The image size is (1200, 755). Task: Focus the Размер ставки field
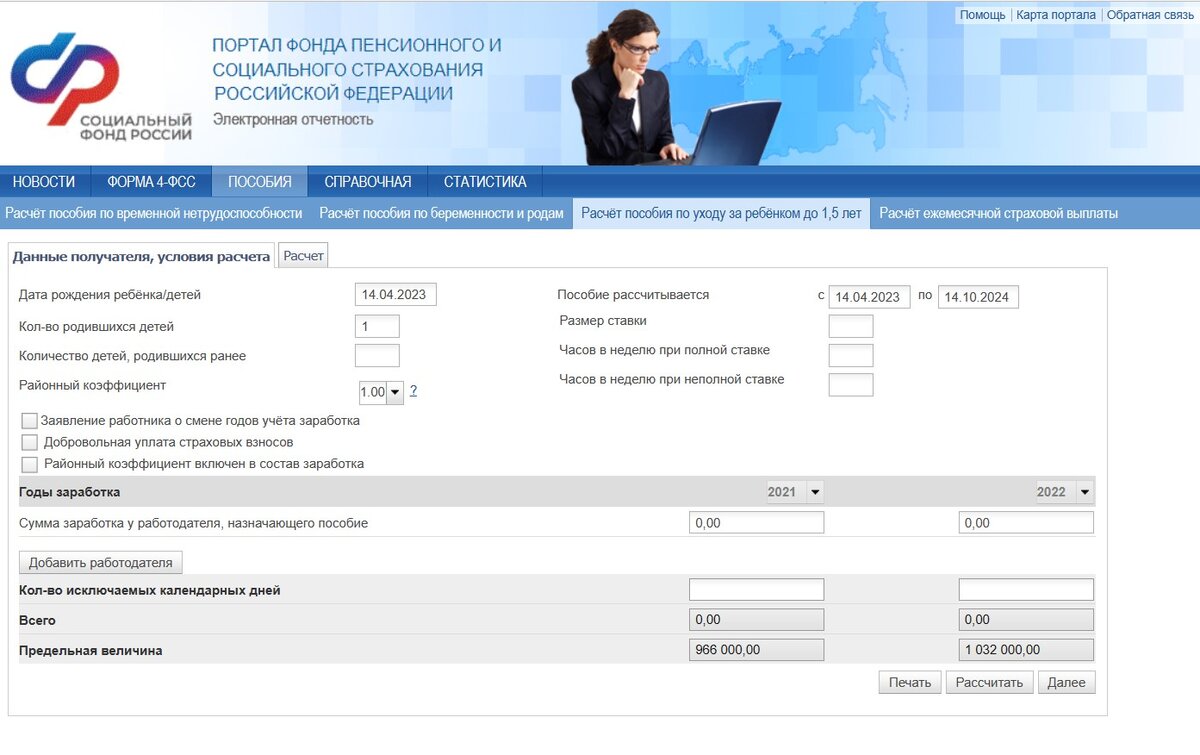pyautogui.click(x=851, y=326)
